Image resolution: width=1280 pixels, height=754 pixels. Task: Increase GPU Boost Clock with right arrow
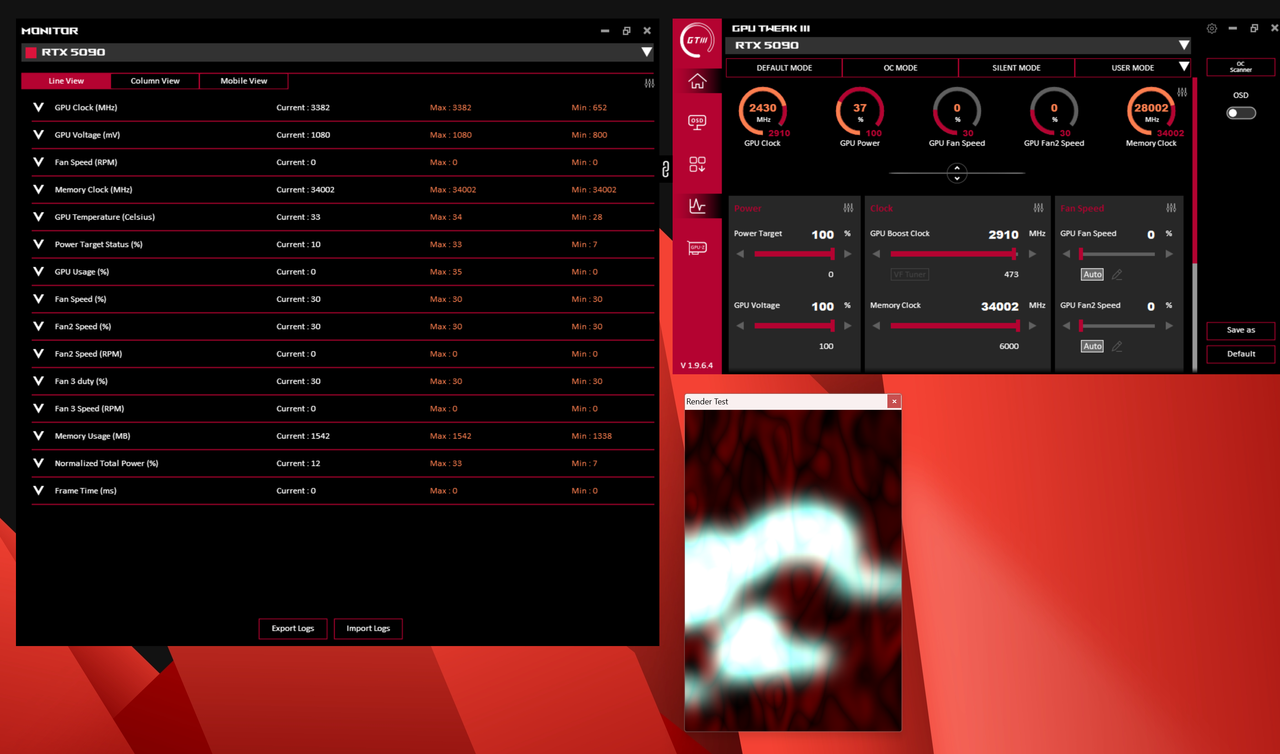(1033, 254)
